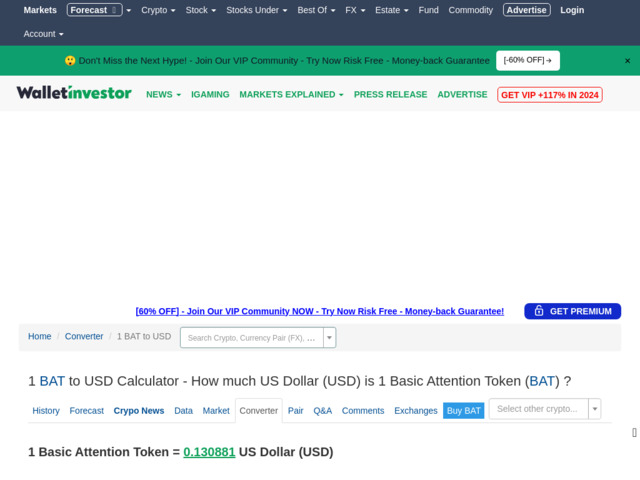
Task: Select the Converter tab
Action: [259, 411]
